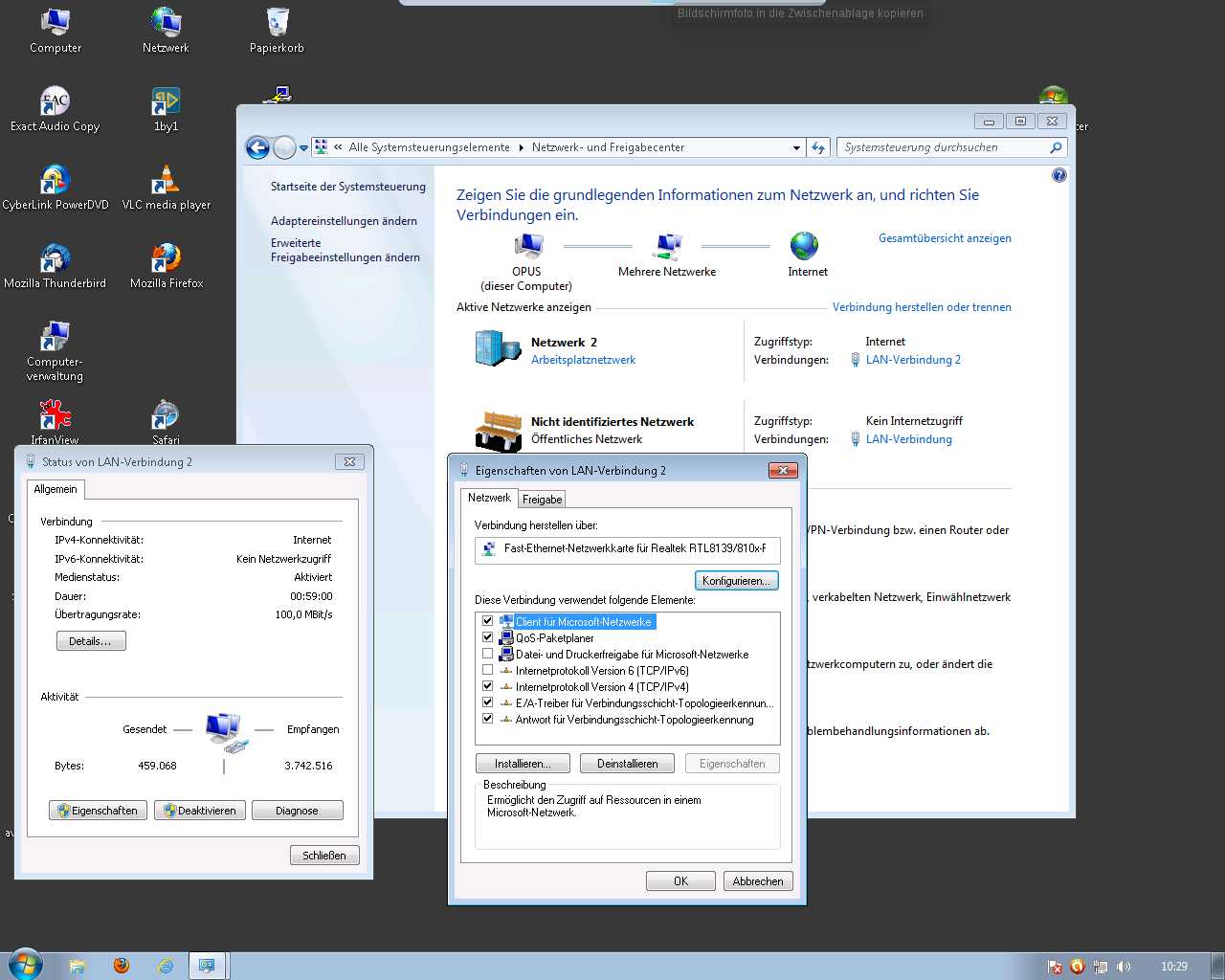1225x980 pixels.
Task: Click the back arrow in Netzwerk- und Freigabecenter
Action: point(257,147)
